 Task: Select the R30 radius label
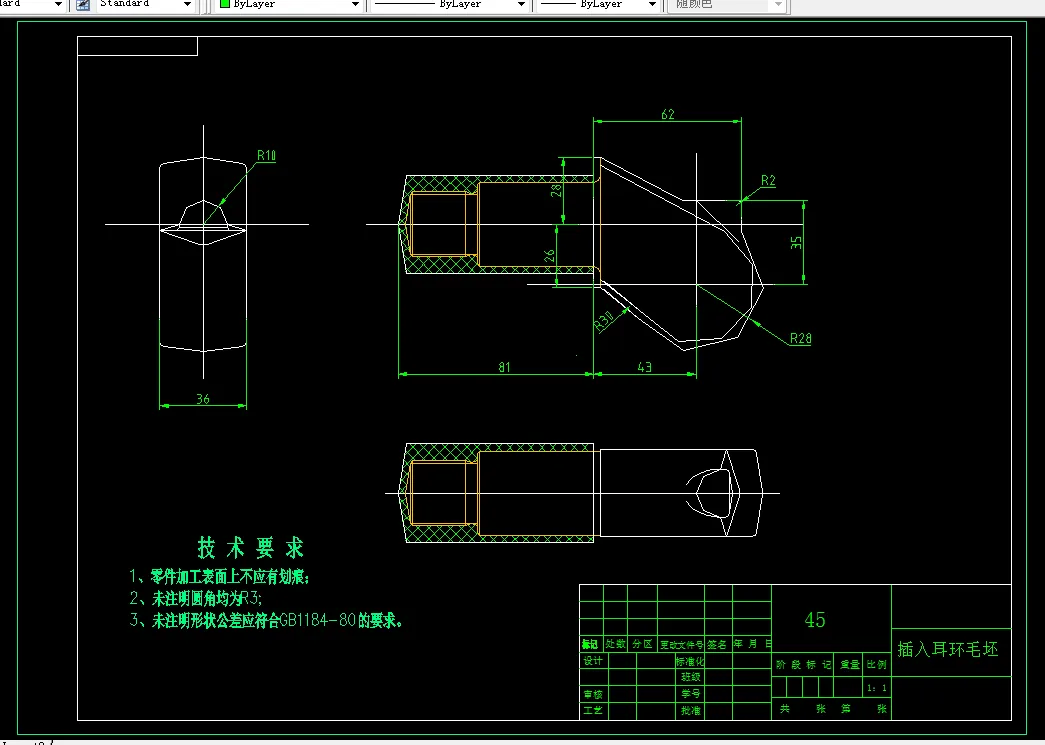point(604,322)
